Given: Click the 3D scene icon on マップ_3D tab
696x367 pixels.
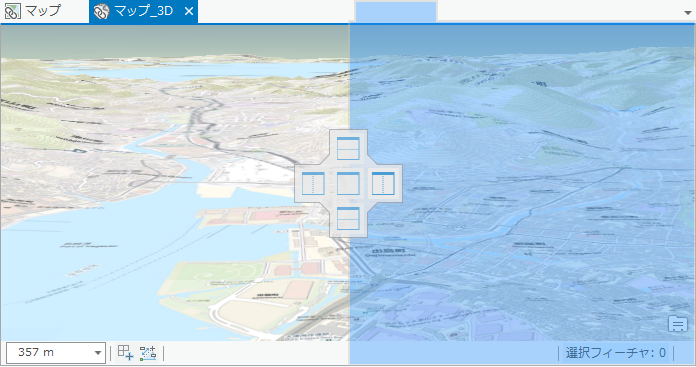Looking at the screenshot, I should [101, 11].
